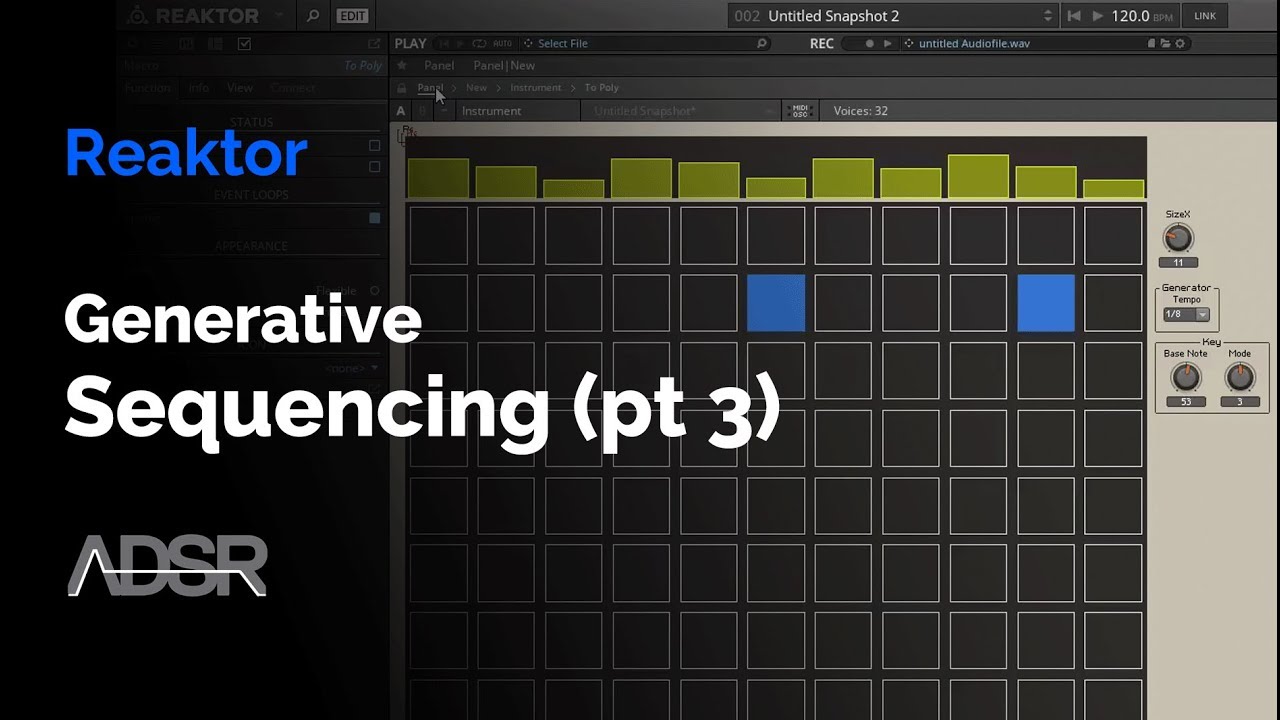Image resolution: width=1280 pixels, height=720 pixels.
Task: Click the recorder record dot
Action: [869, 44]
